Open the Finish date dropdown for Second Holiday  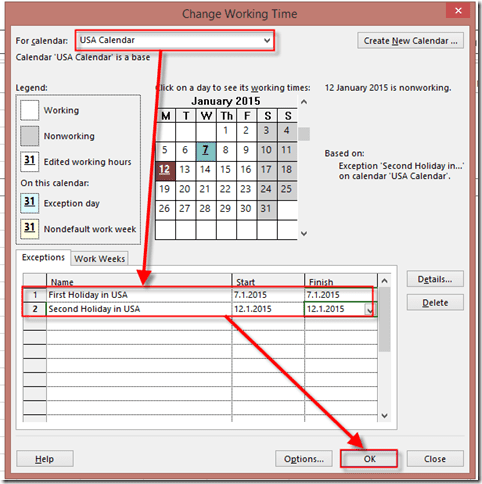pos(370,310)
